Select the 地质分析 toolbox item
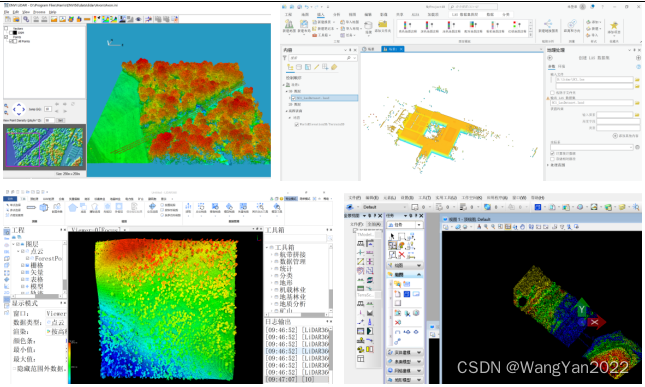Viewport: 645px width, 387px height. (292, 304)
